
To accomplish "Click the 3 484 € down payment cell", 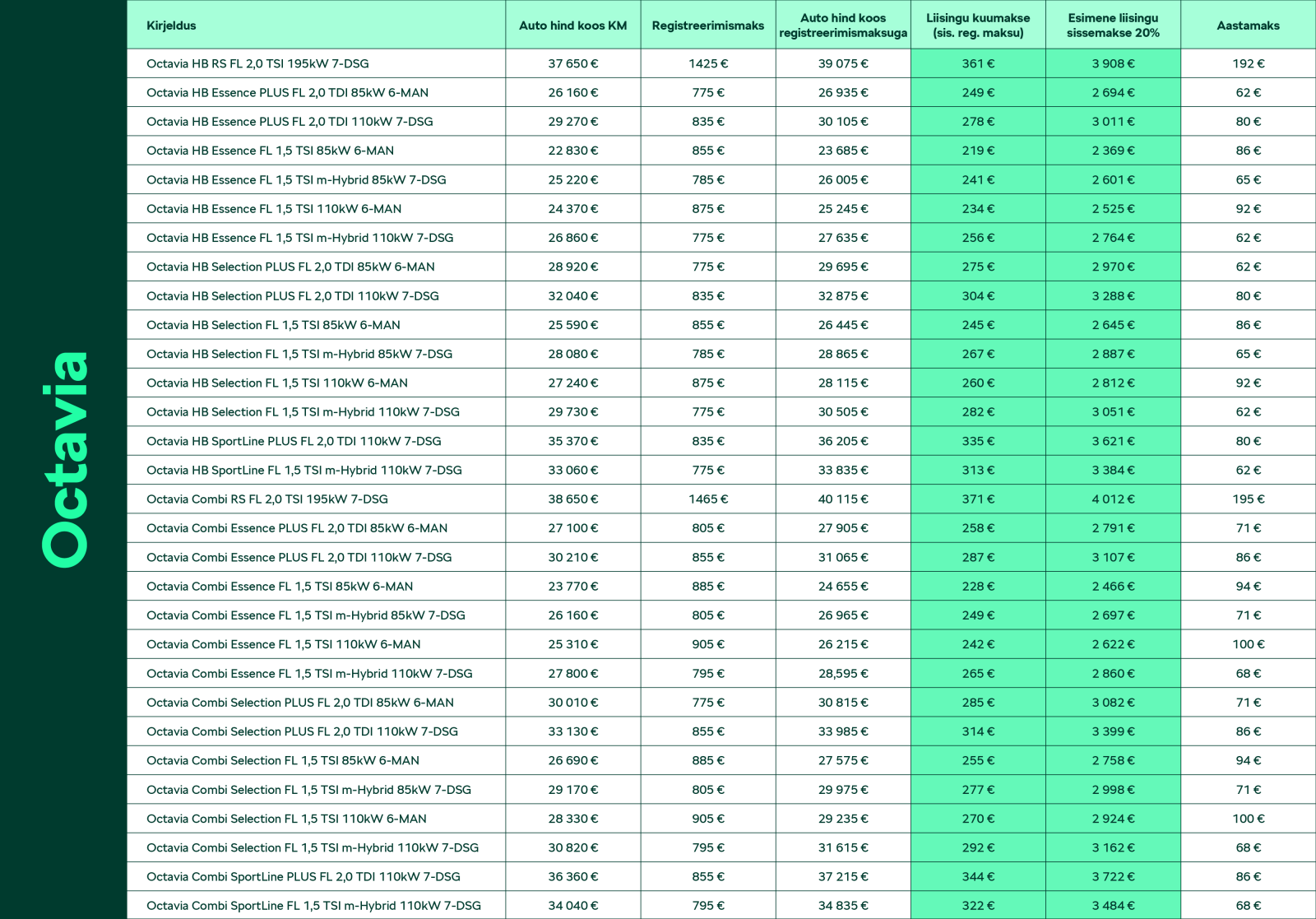I will tap(1113, 906).
